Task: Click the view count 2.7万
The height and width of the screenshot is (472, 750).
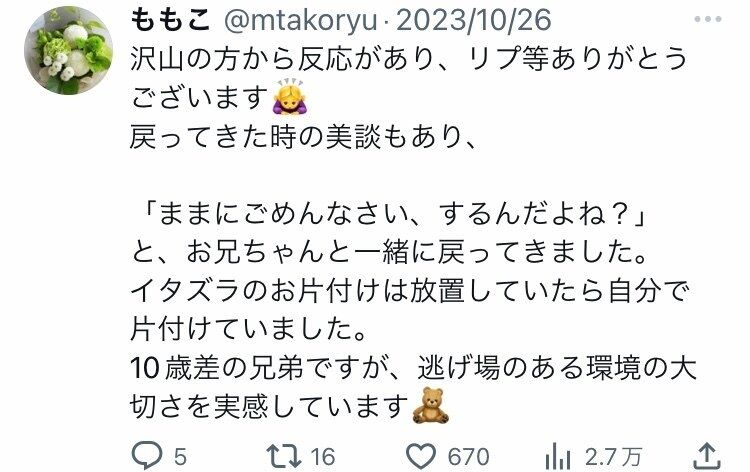Action: pyautogui.click(x=613, y=457)
